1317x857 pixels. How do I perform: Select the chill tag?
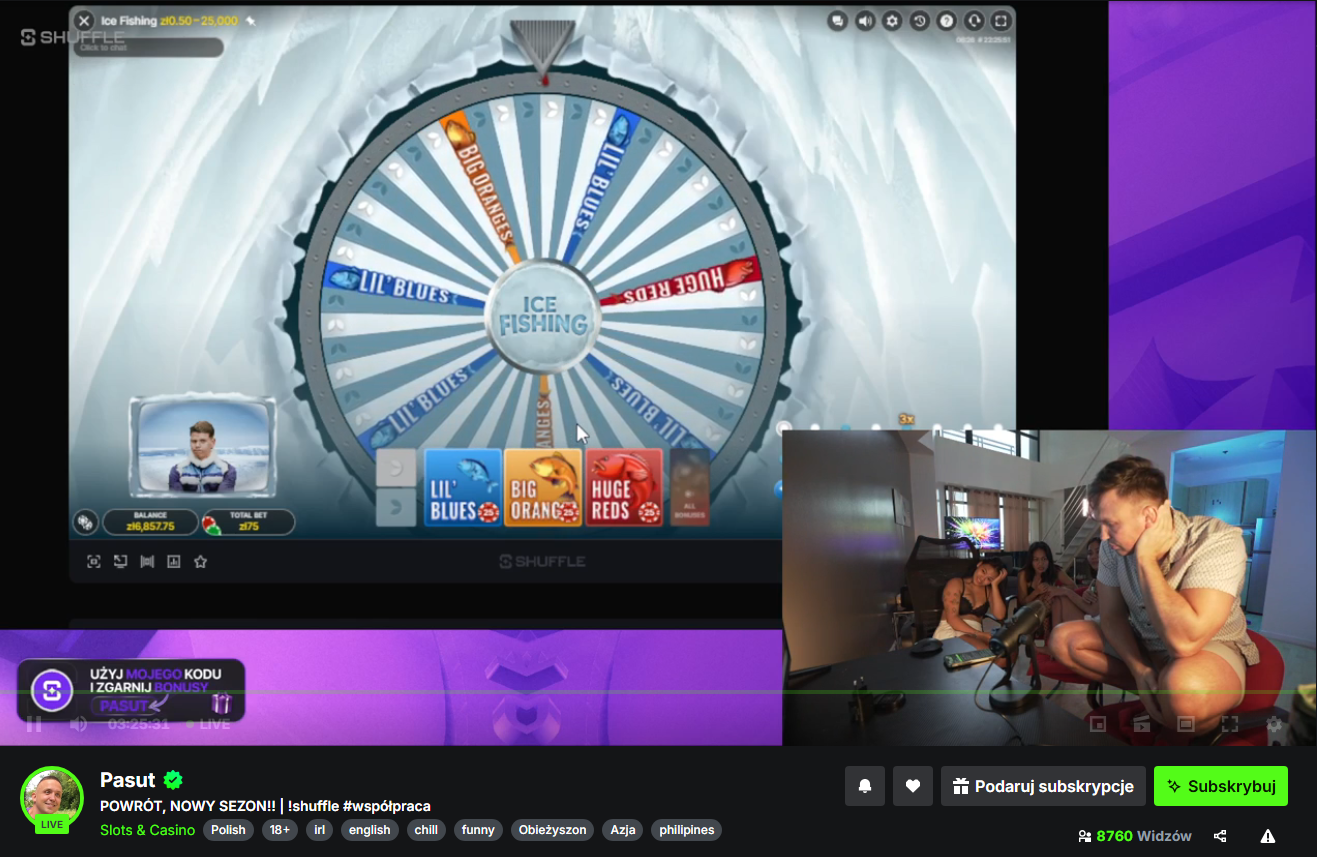[426, 830]
